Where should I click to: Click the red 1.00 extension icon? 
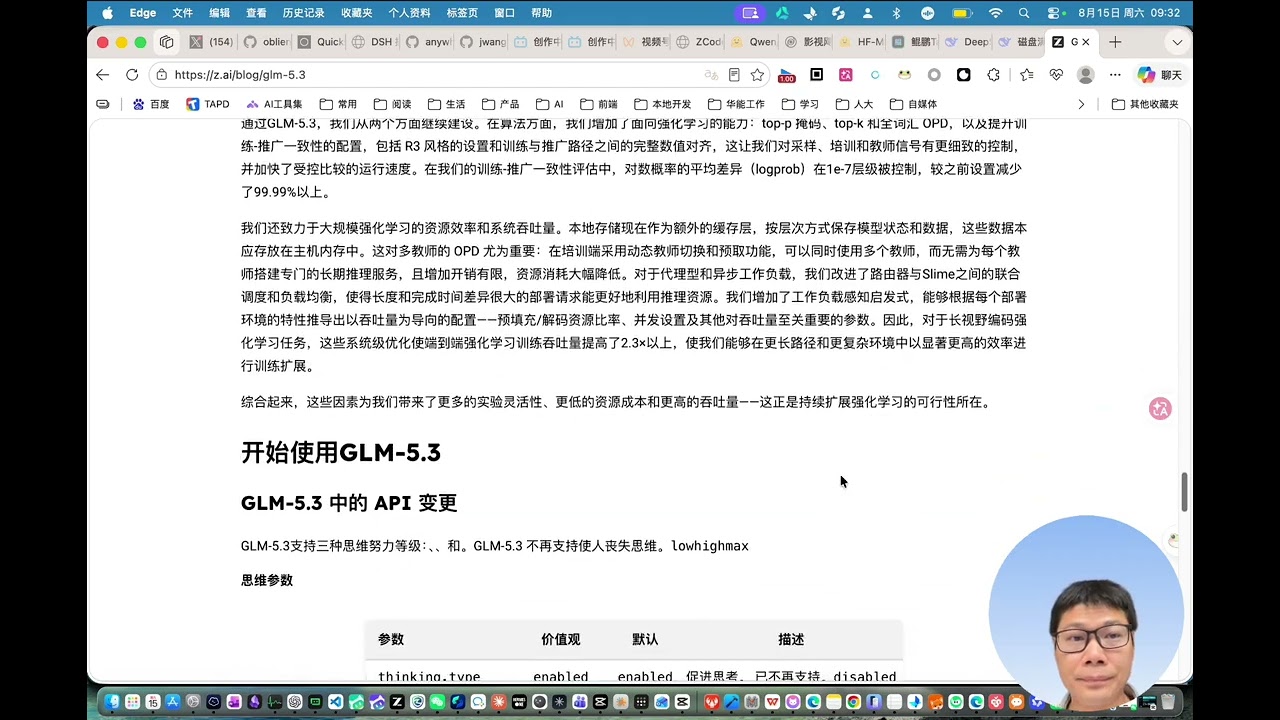click(x=786, y=75)
